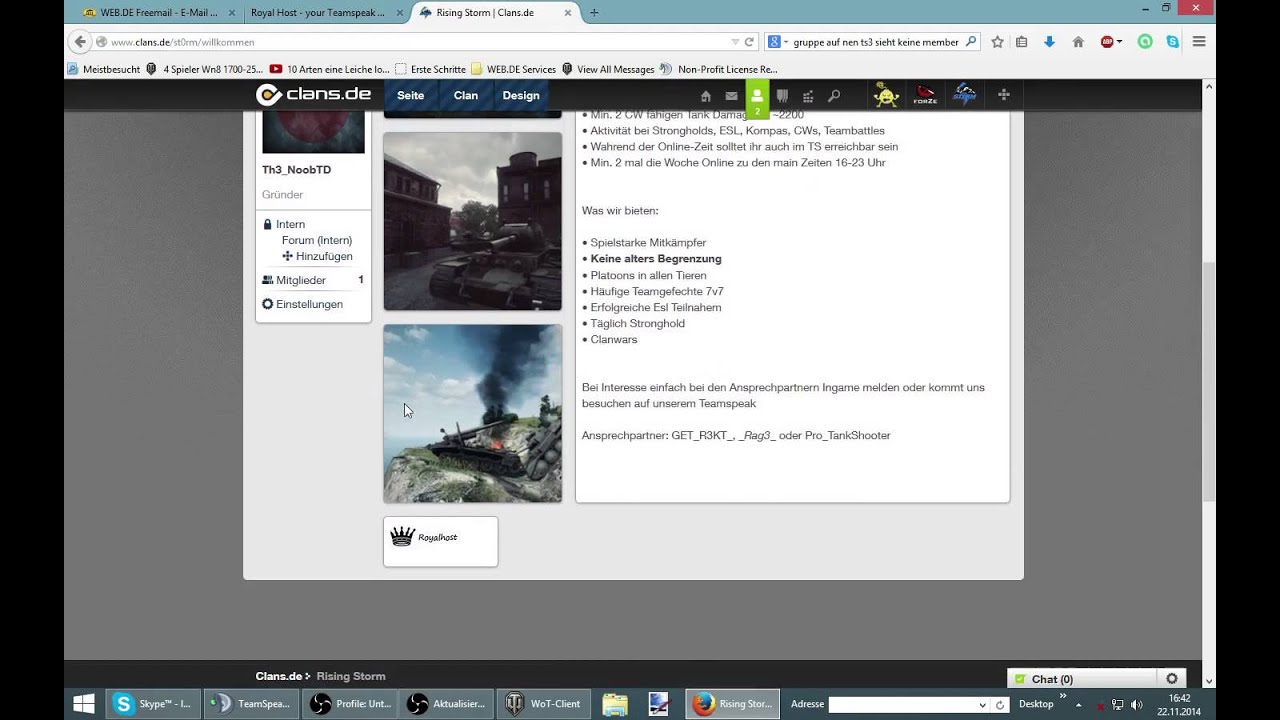Viewport: 1280px width, 720px height.
Task: Click the clans.de magnifier search icon
Action: click(x=834, y=96)
